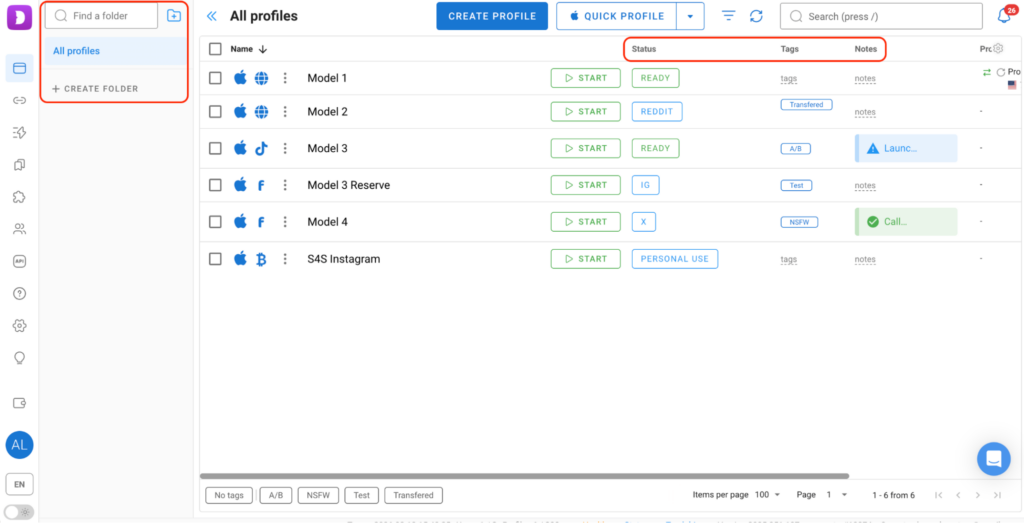Open the Launc... note on Model 3
Screen dimensions: 1024x523
[x=906, y=148]
